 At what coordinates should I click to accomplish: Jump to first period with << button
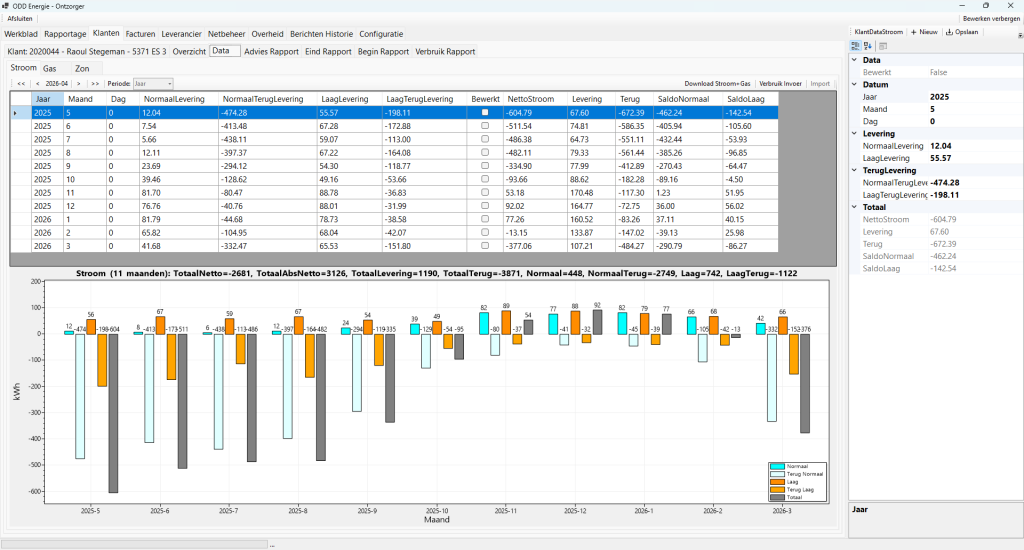[22, 84]
